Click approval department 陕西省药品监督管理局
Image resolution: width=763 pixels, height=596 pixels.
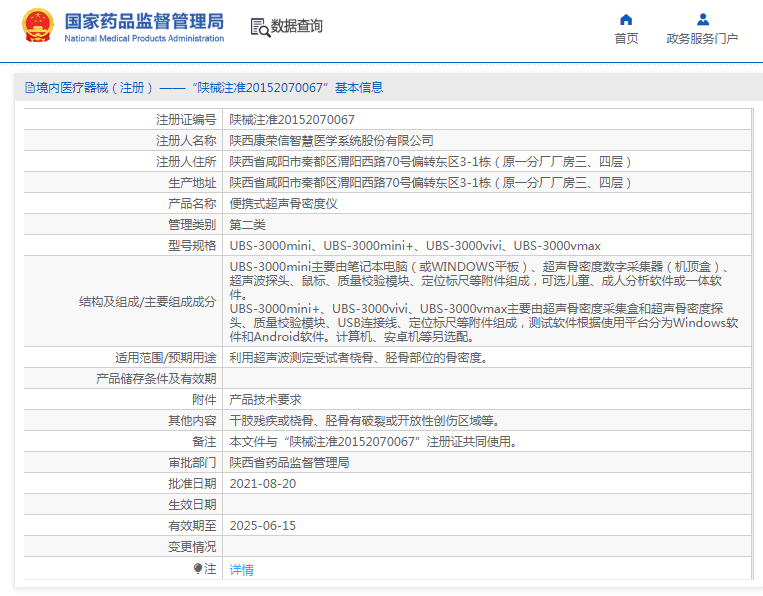coord(289,463)
